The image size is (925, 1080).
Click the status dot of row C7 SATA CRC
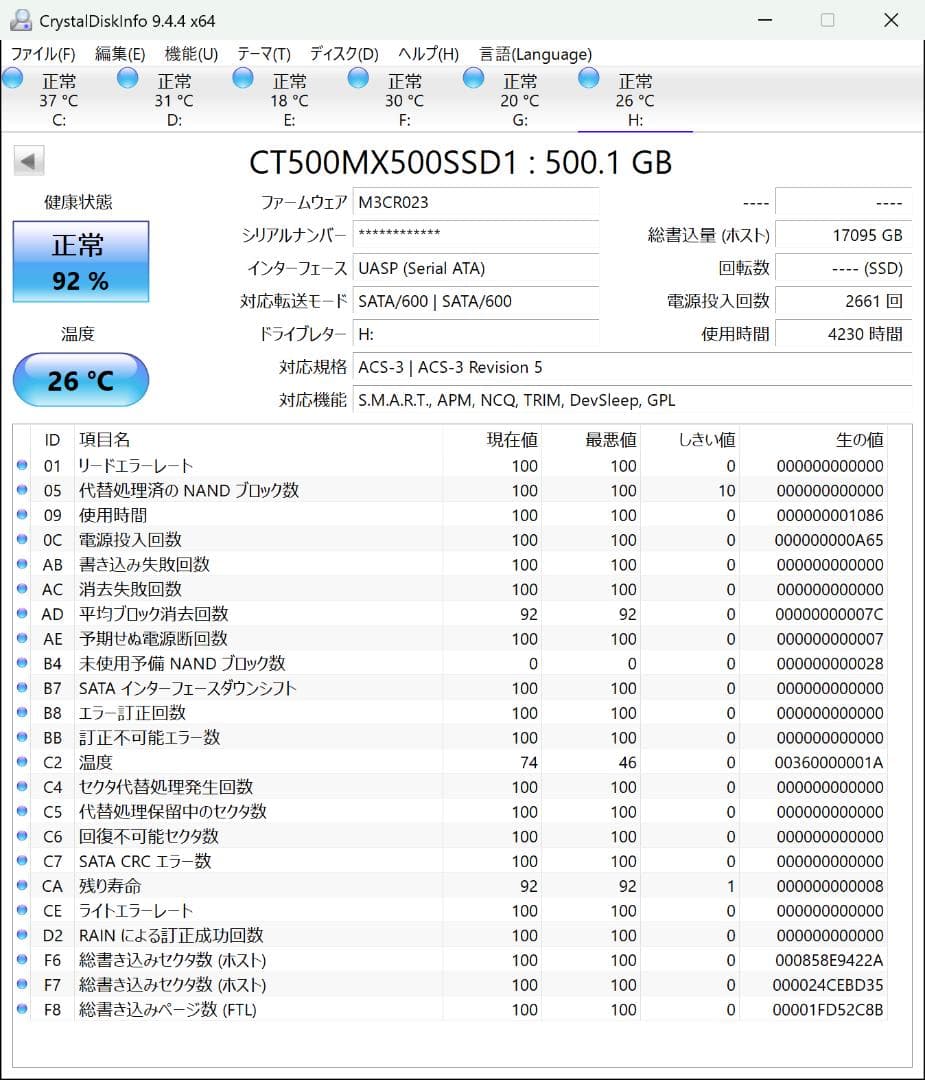click(22, 860)
